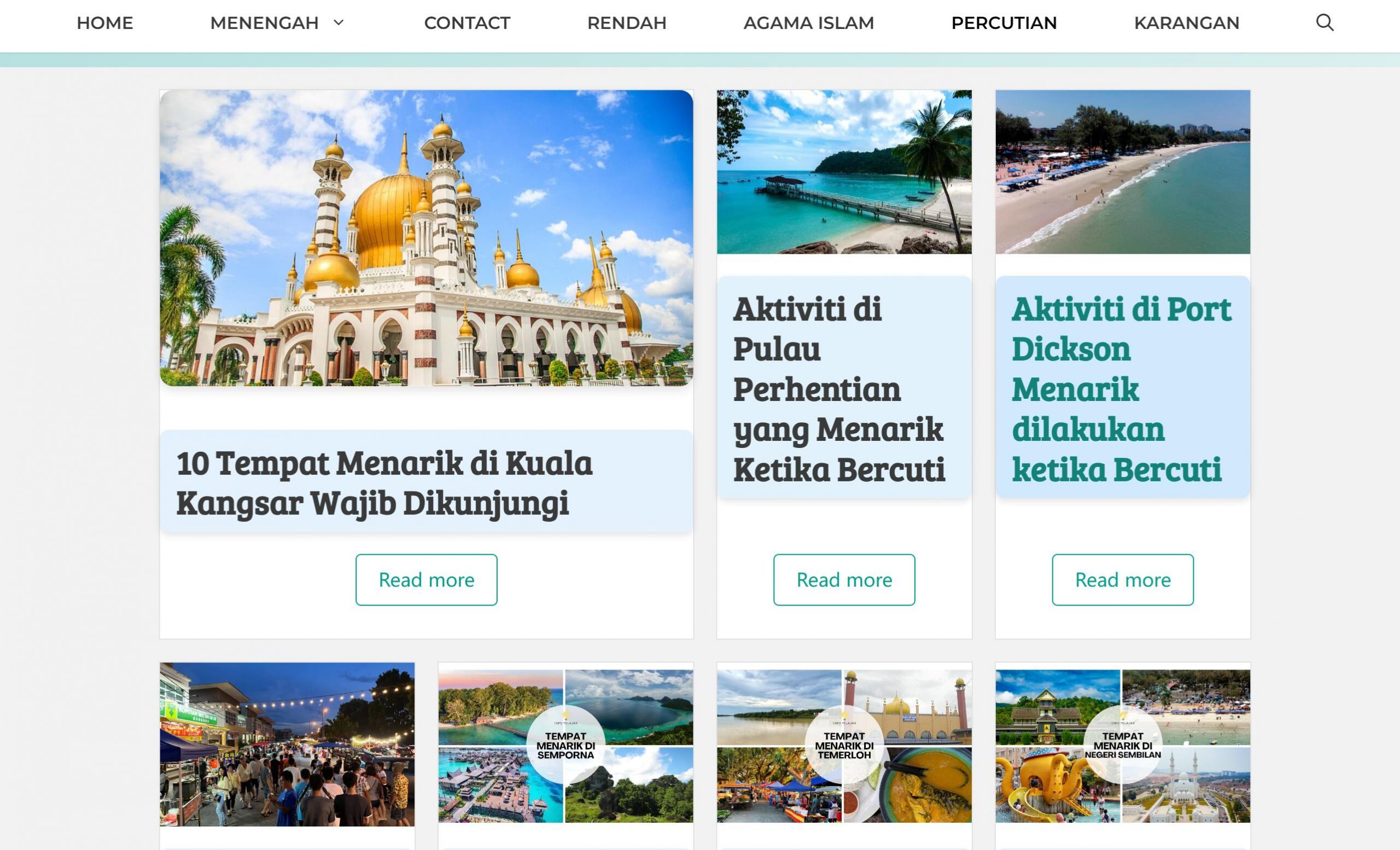Expand the MENENGAH dropdown chevron
Screen dimensions: 1400x850
(x=339, y=23)
